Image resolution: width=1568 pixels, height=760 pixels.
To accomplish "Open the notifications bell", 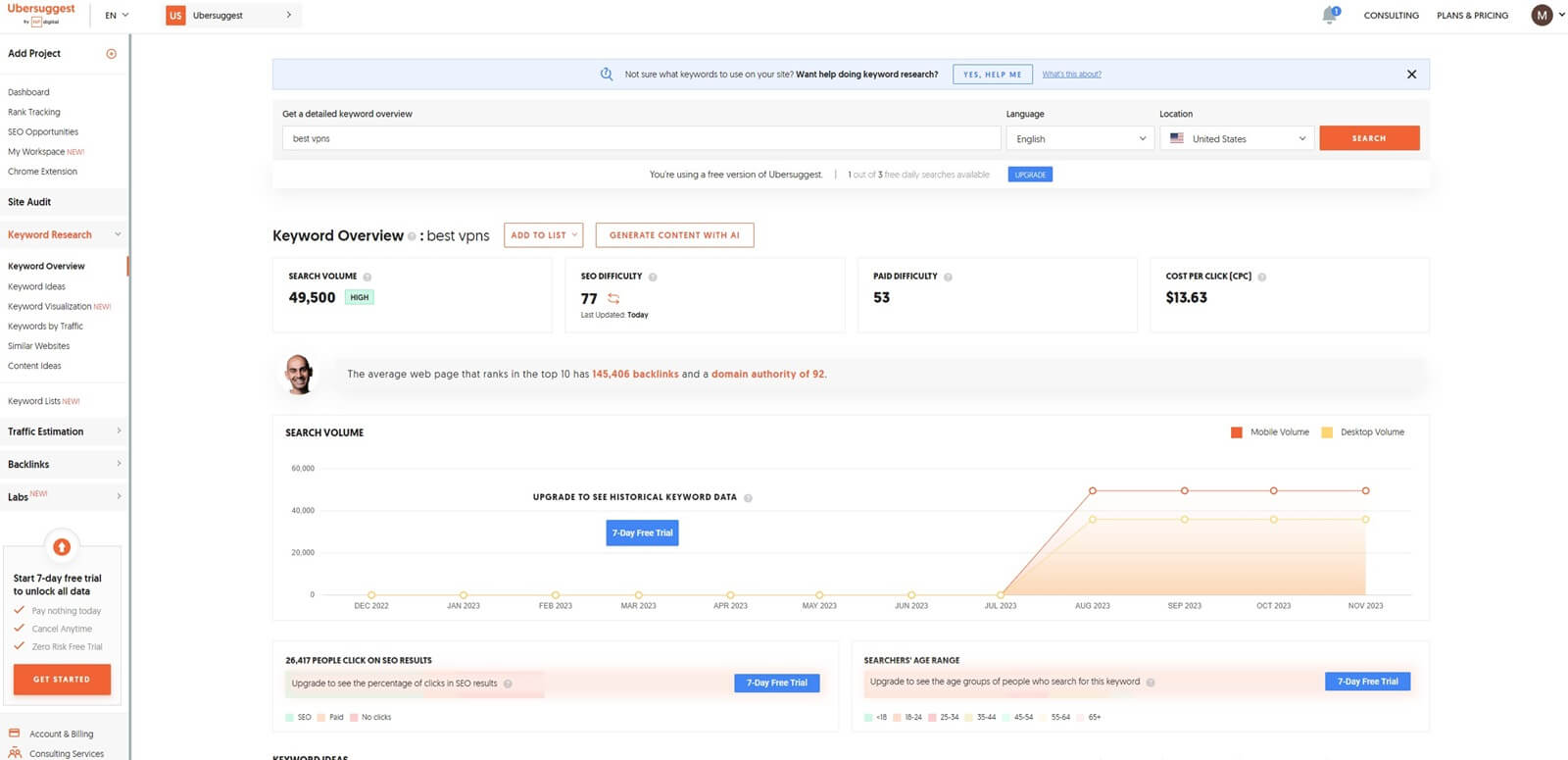I will click(x=1330, y=15).
